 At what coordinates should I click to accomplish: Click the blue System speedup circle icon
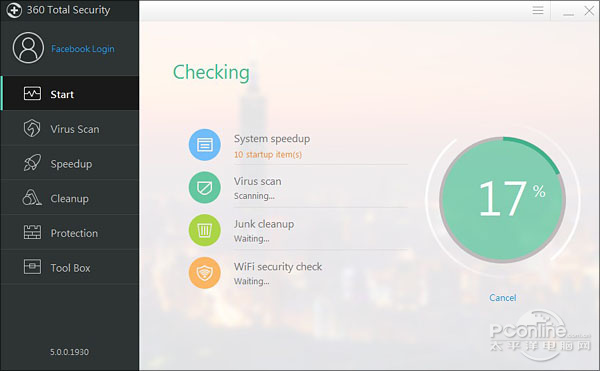tap(205, 145)
